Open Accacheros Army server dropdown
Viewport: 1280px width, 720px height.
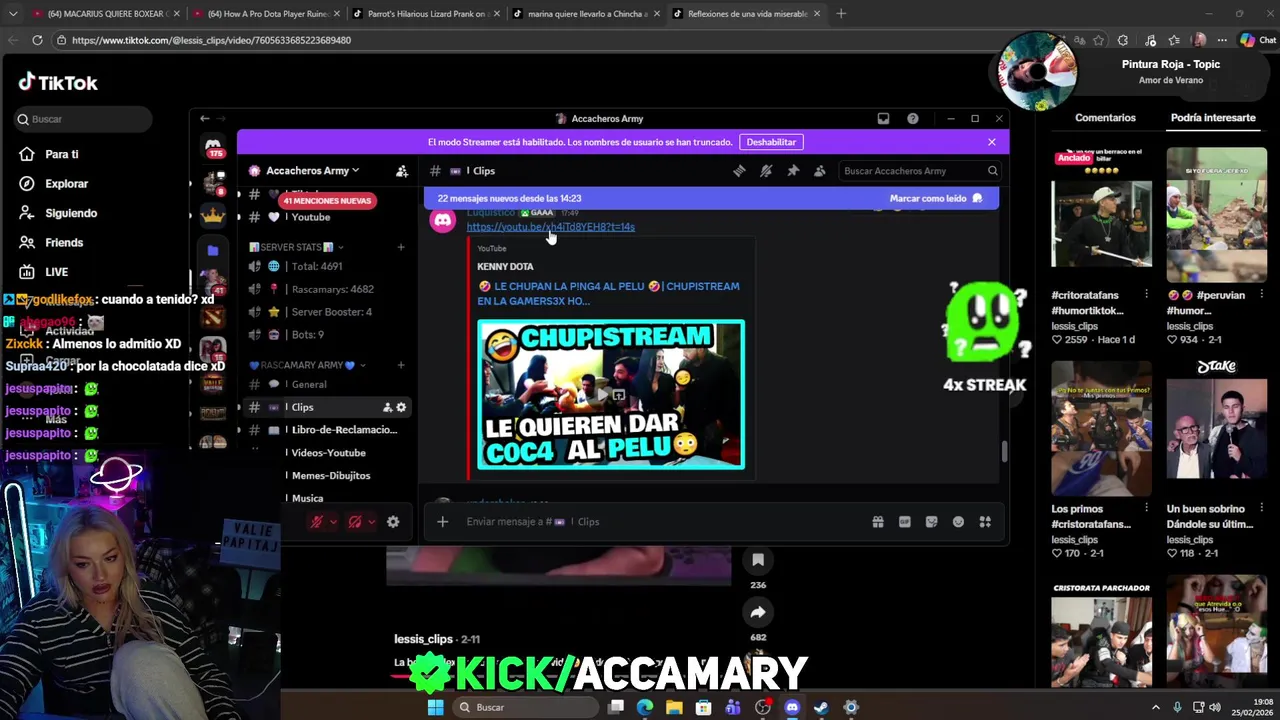[x=312, y=171]
